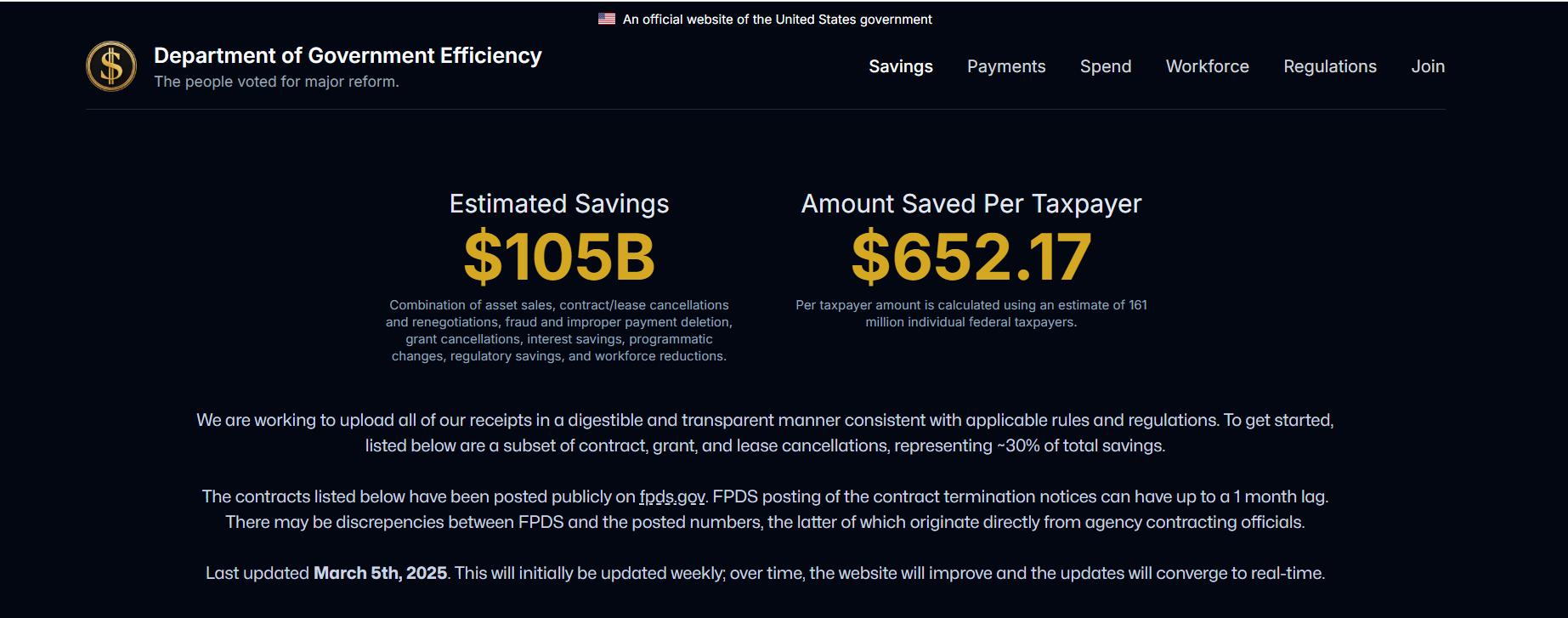Click the Department of Government Efficiency title
This screenshot has height=618, width=1568.
pos(348,55)
